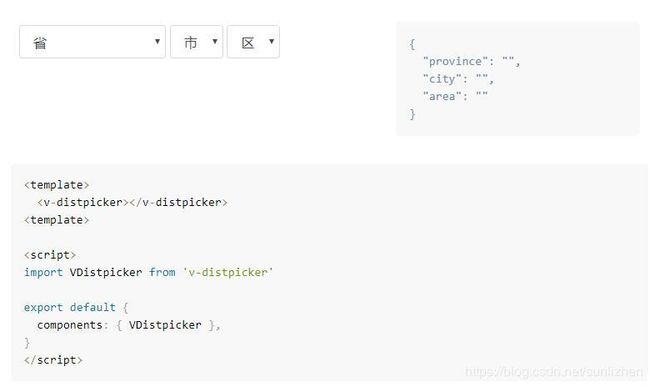
Task: Click the first <template> tag in code
Action: tap(56, 185)
